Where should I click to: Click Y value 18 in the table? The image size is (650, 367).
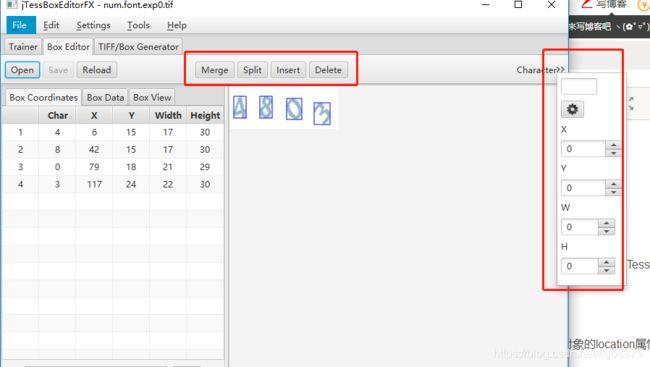coord(131,167)
